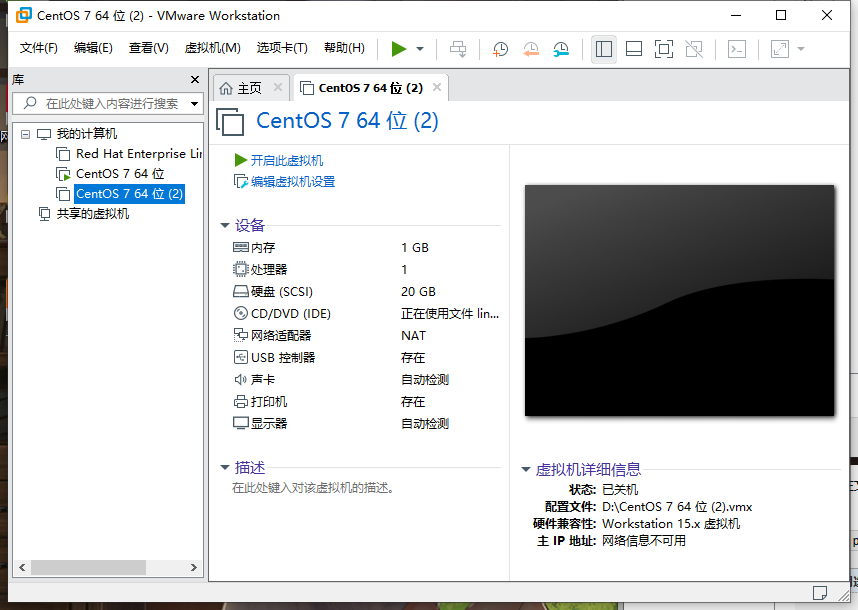Click the revert to snapshot icon
The image size is (858, 610).
point(530,49)
